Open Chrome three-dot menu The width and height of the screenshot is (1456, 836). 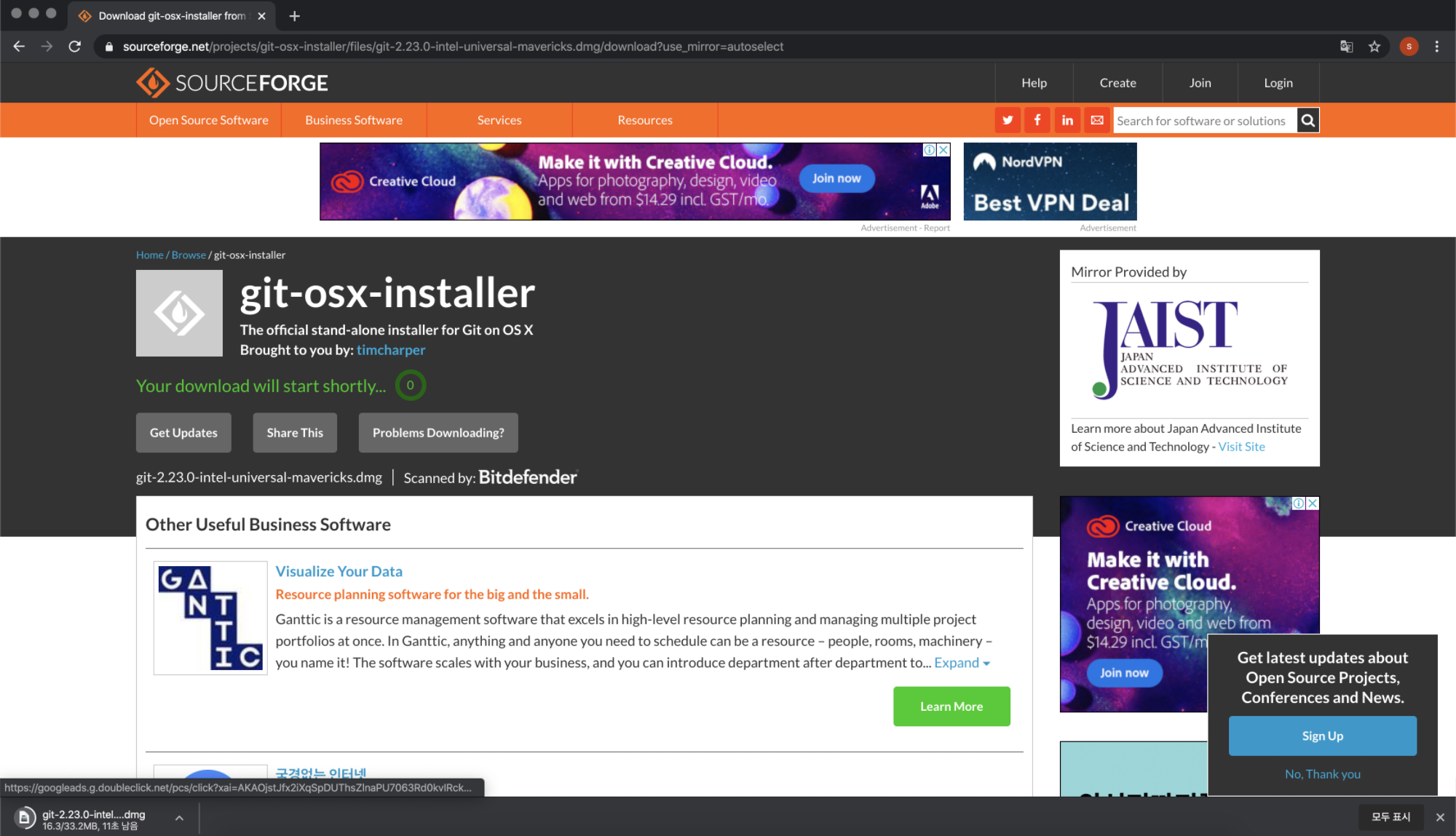1436,47
